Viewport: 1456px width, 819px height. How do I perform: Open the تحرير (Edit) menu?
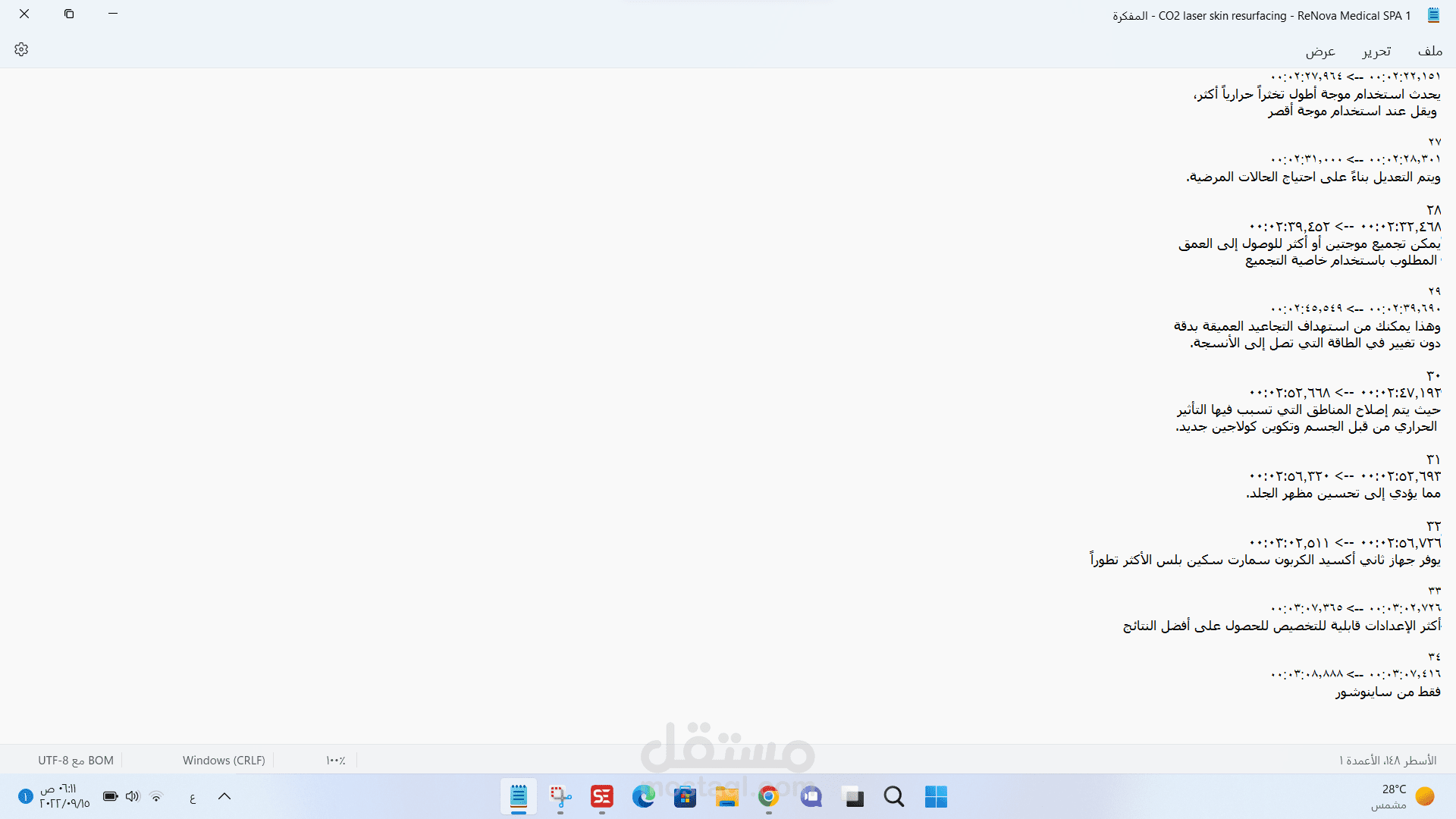click(1376, 51)
